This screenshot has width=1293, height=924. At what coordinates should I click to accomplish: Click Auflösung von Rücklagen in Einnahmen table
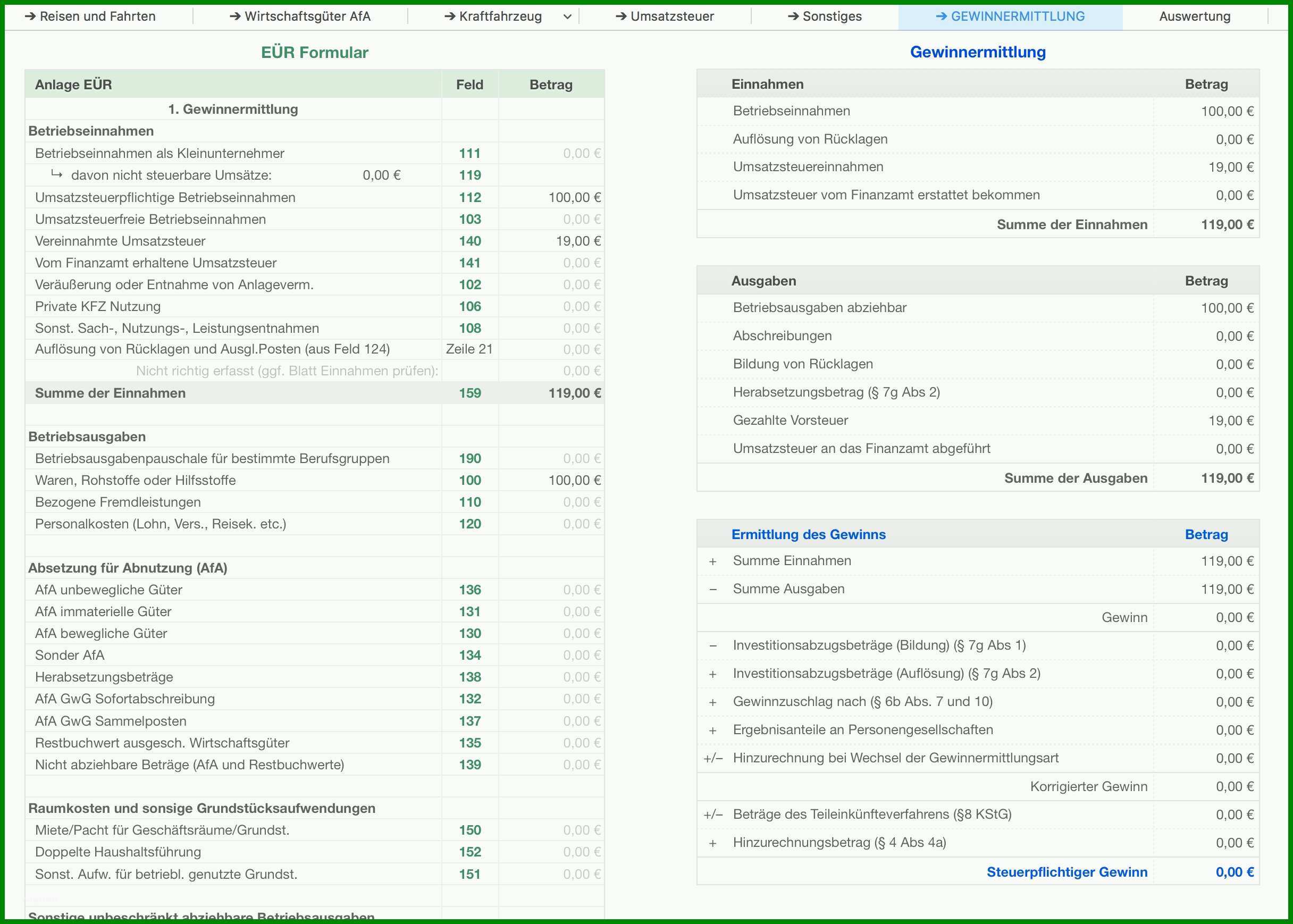810,139
